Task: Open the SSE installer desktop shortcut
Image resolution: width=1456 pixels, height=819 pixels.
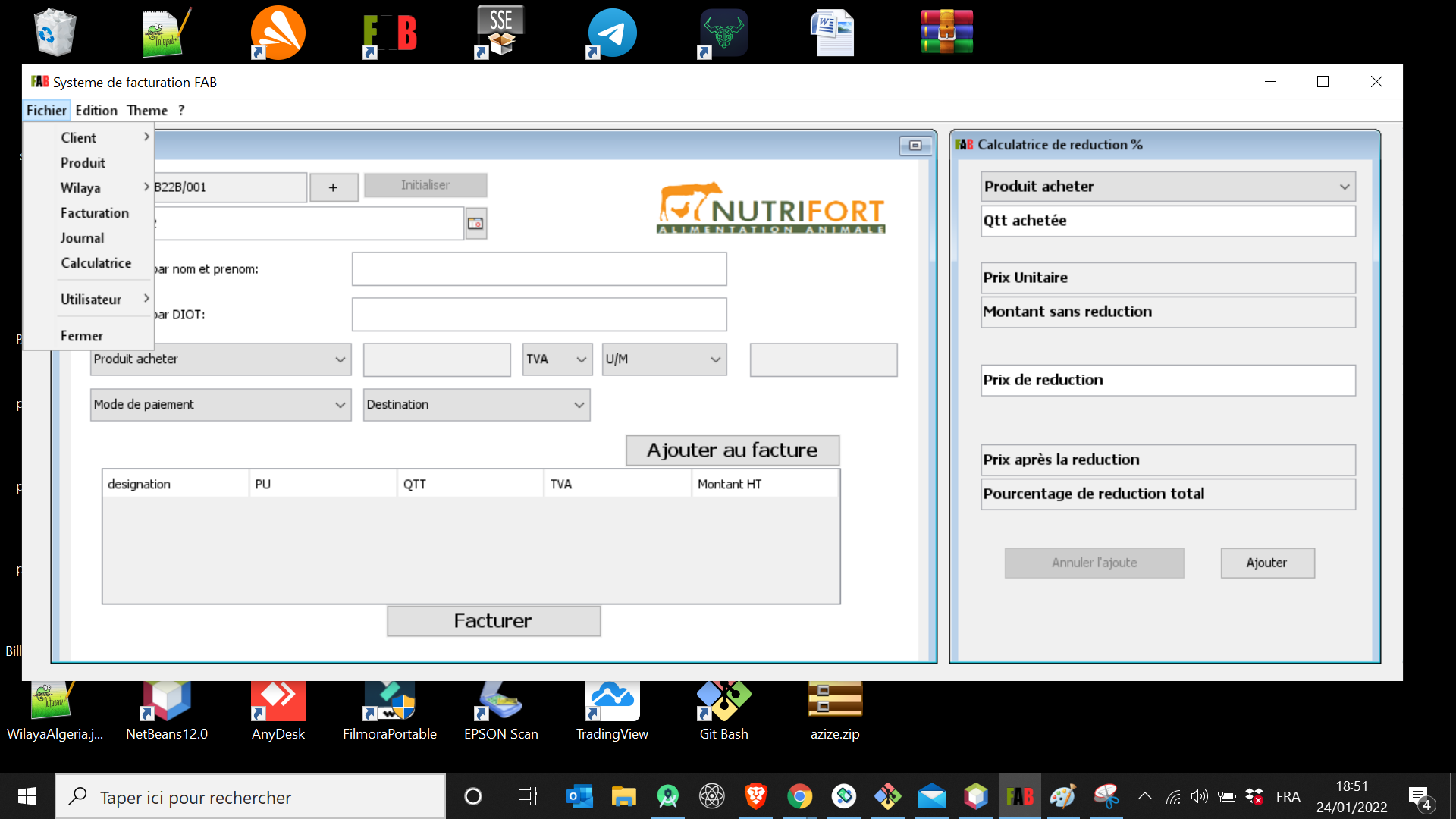Action: click(500, 33)
